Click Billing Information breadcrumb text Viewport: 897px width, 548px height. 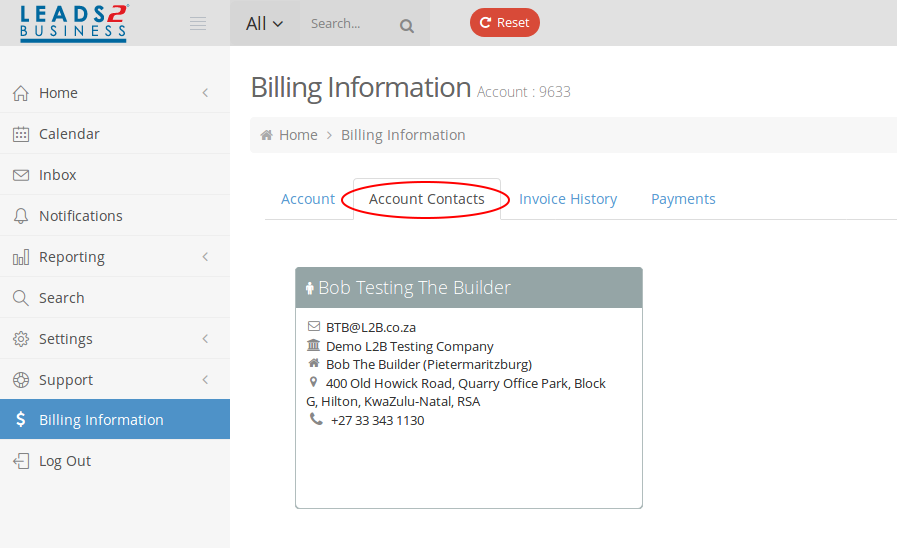403,135
